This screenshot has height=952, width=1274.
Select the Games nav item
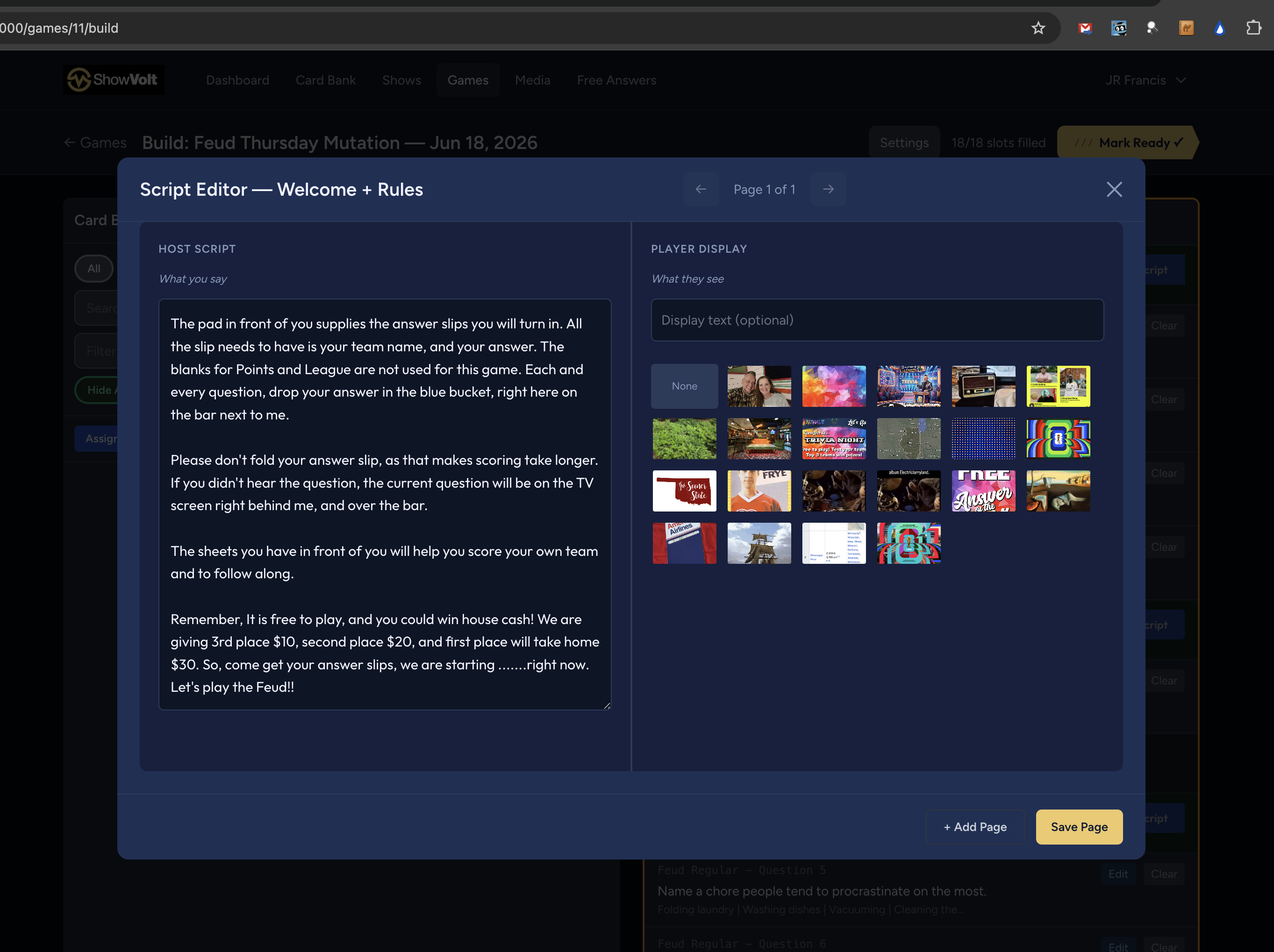point(468,80)
